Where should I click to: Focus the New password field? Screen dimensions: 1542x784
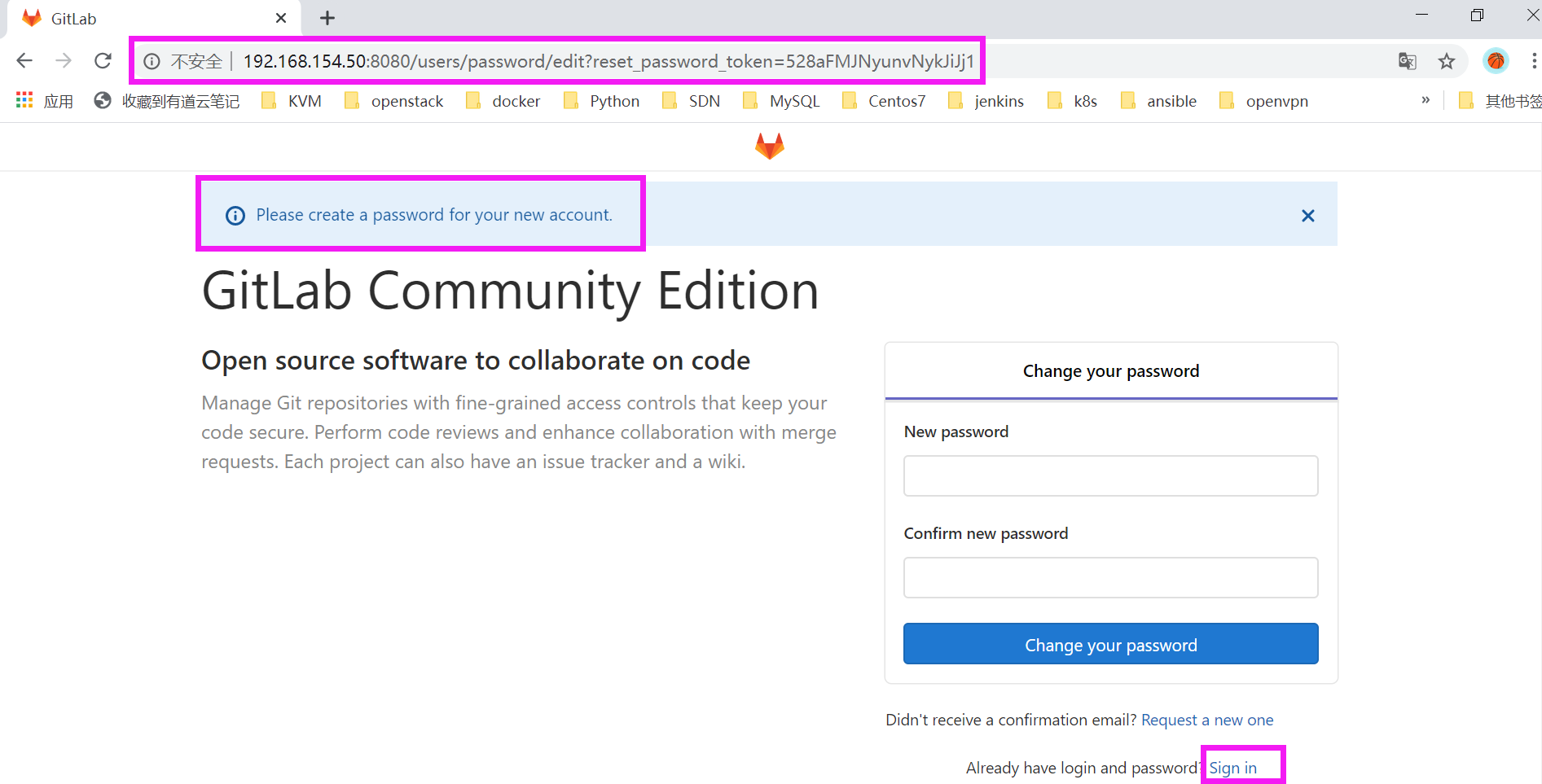(1110, 475)
